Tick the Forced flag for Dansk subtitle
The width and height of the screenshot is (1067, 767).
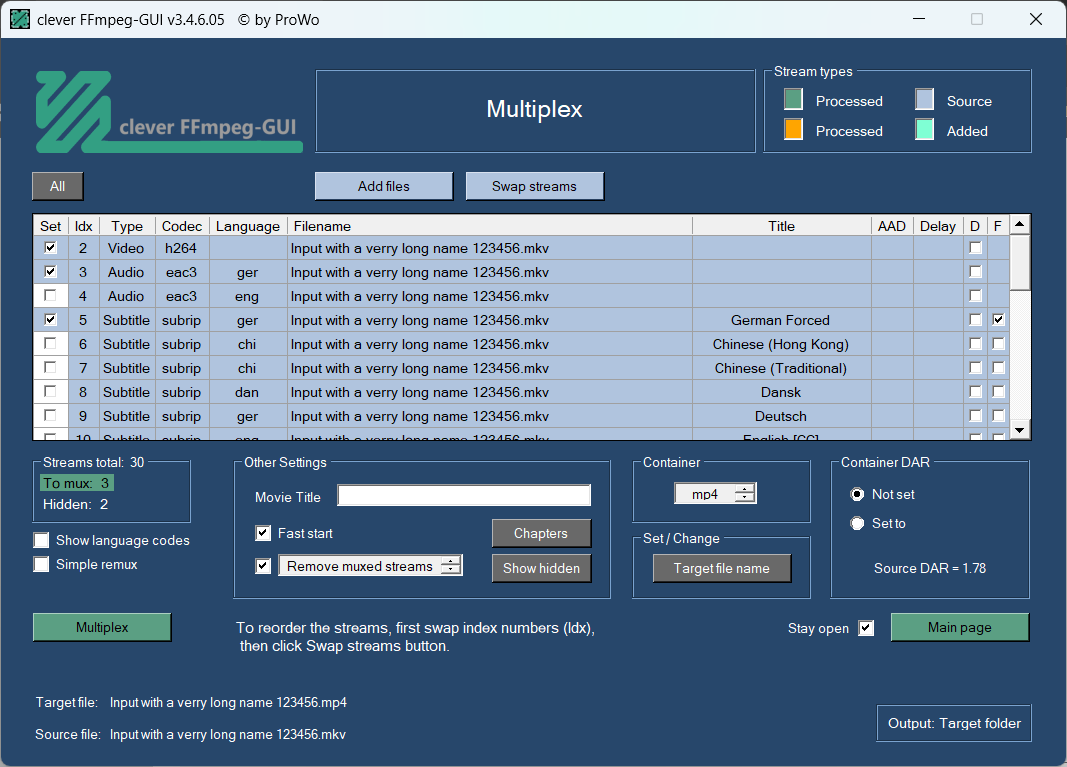[998, 392]
